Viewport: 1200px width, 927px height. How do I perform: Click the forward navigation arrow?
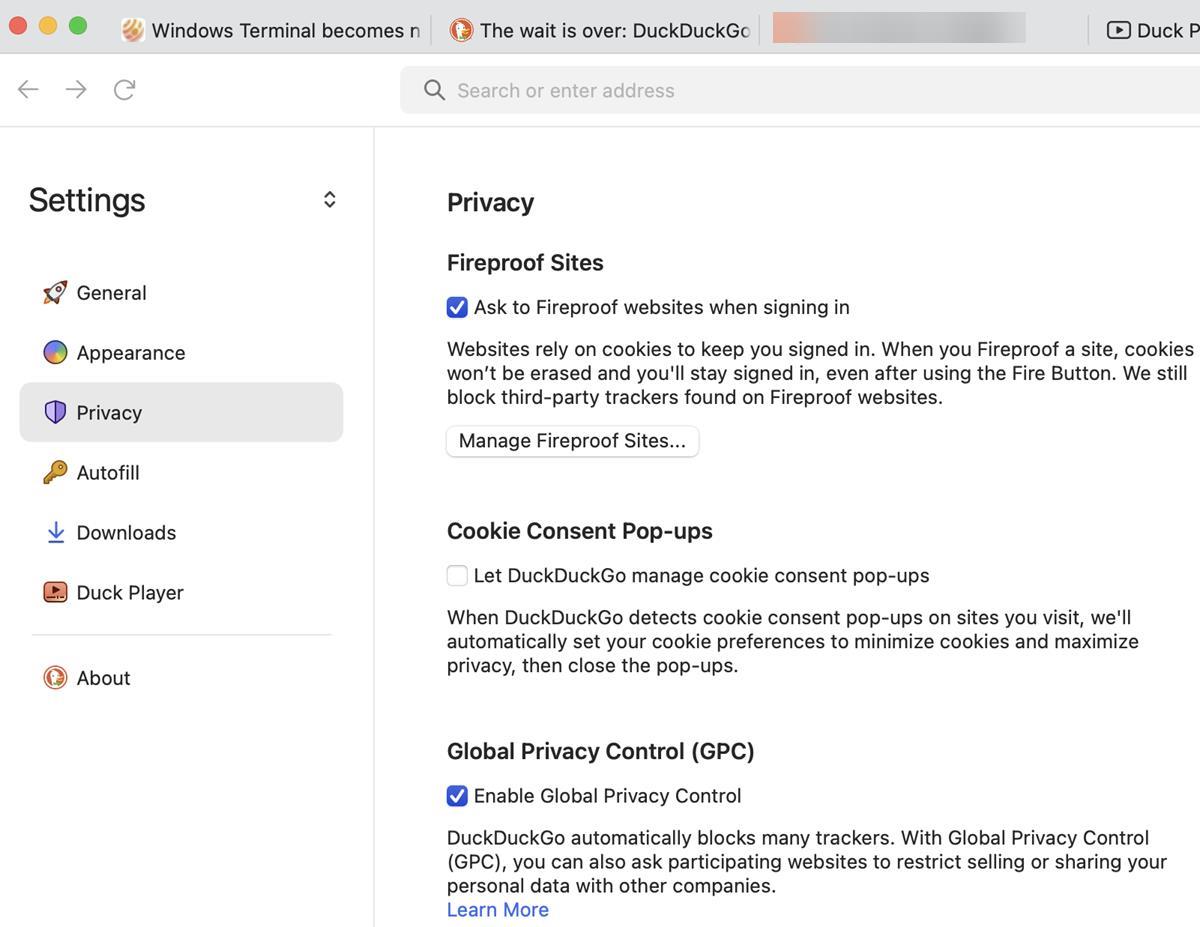point(76,89)
